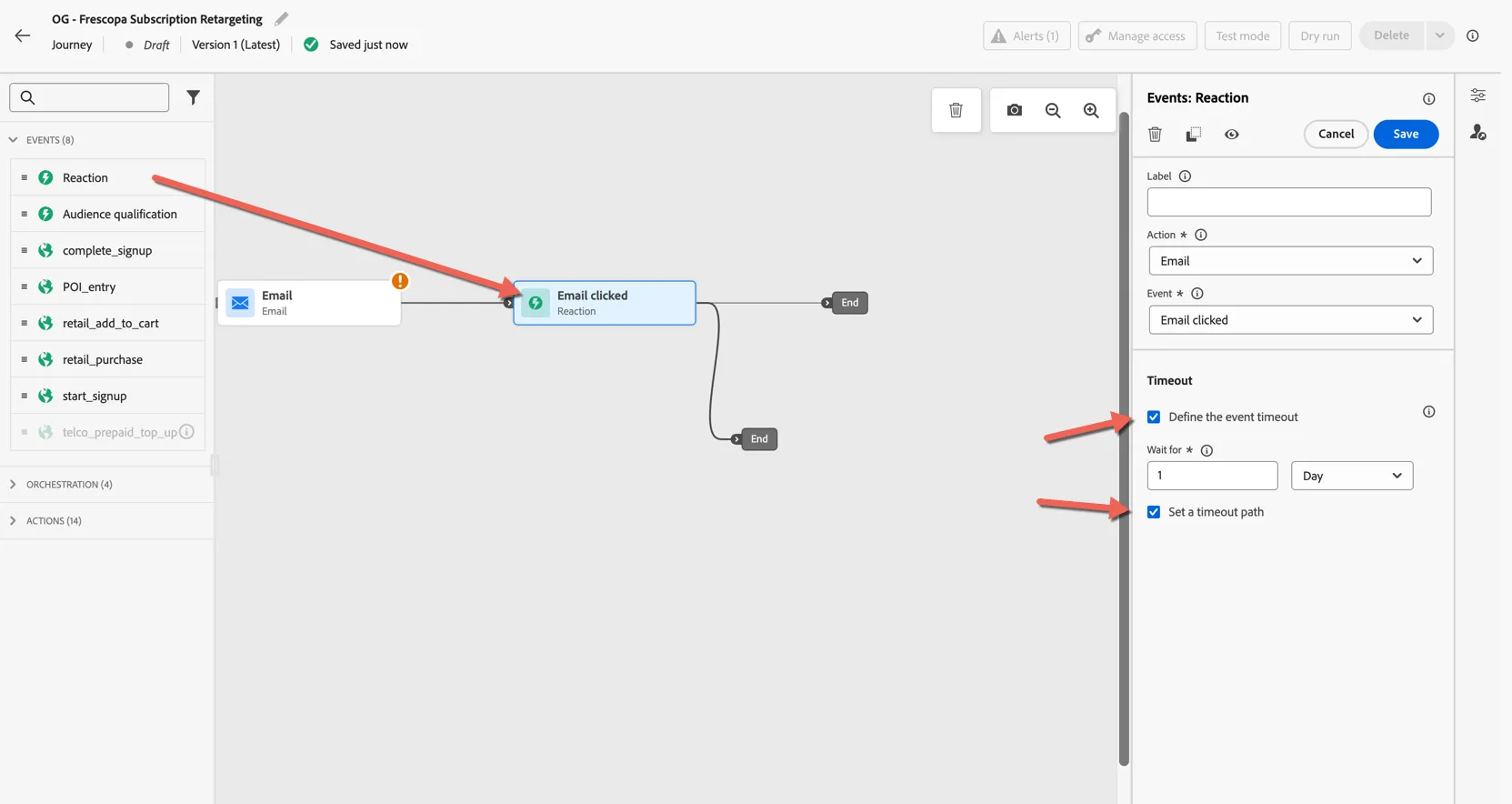1512x804 pixels.
Task: Edit journey name with the pencil icon
Action: pos(282,18)
